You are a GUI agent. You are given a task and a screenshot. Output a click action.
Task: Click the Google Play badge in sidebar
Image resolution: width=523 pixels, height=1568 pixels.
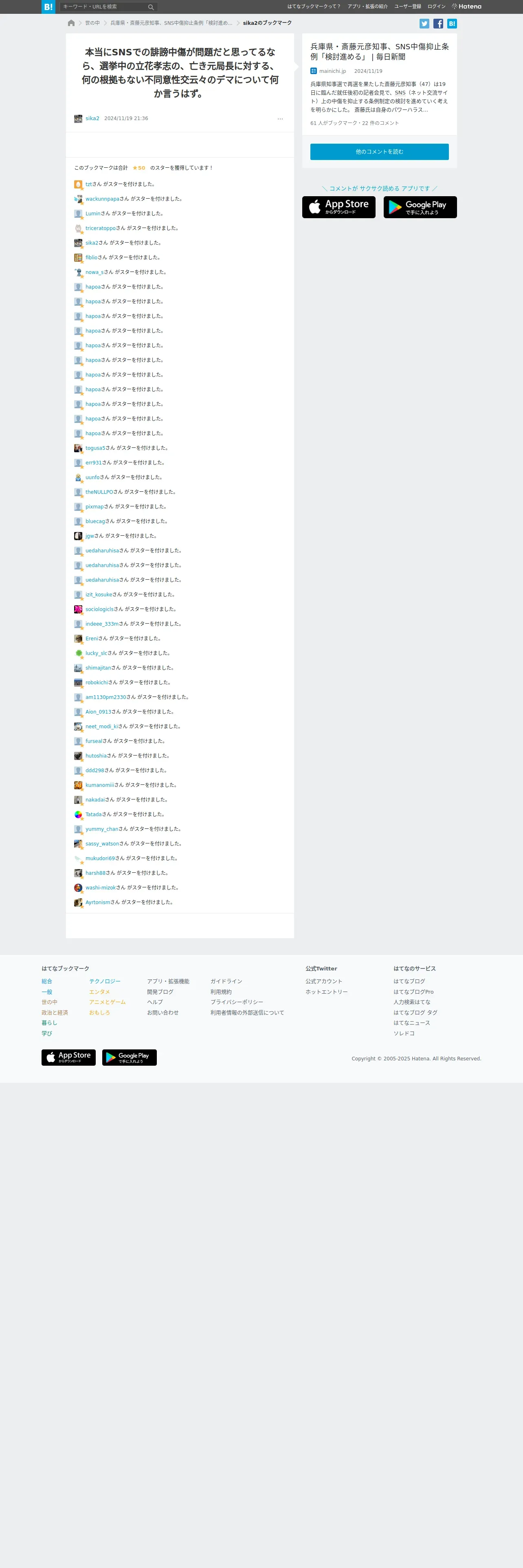coord(420,208)
